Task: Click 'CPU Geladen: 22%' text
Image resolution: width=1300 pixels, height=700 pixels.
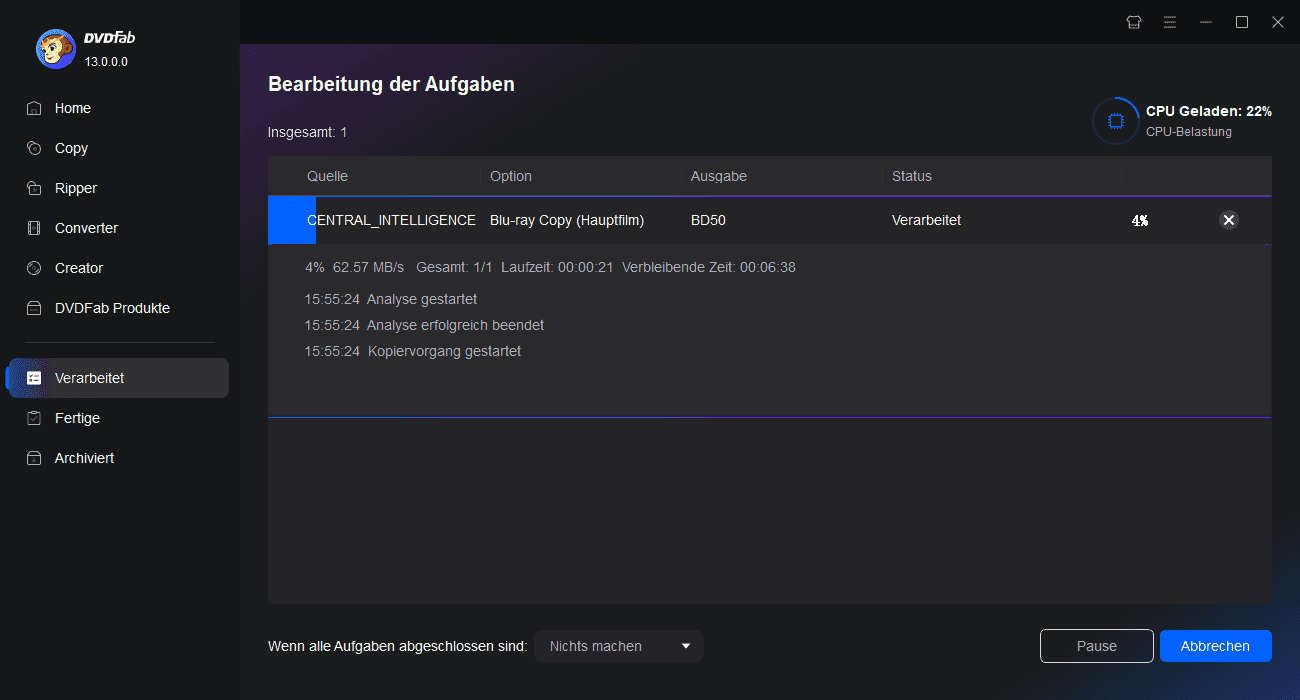Action: (x=1209, y=111)
